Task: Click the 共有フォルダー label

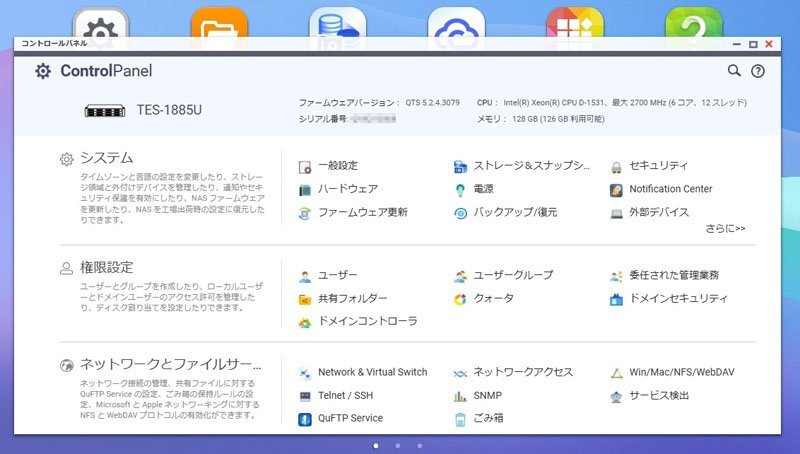Action: coord(353,298)
